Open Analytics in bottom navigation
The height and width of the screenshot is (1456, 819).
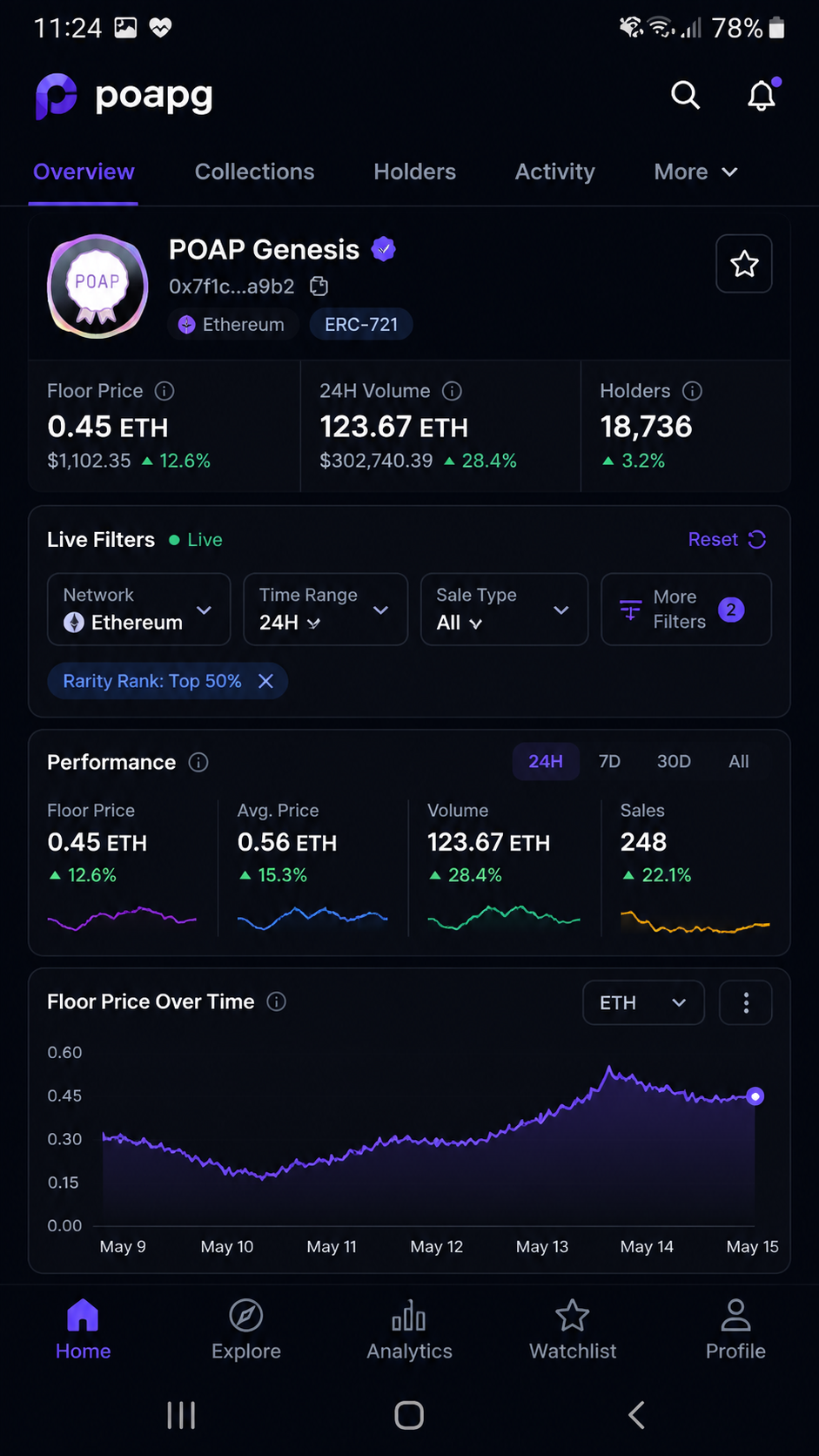(x=409, y=1330)
